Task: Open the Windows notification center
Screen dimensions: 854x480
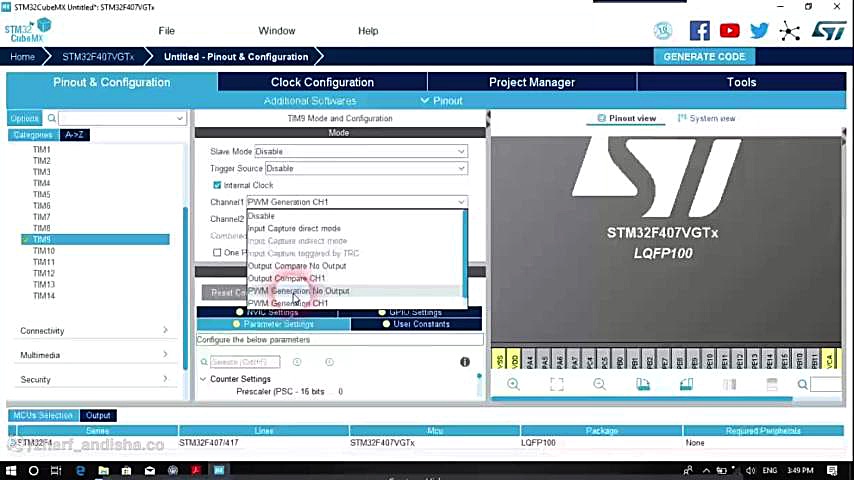Action: (832, 470)
